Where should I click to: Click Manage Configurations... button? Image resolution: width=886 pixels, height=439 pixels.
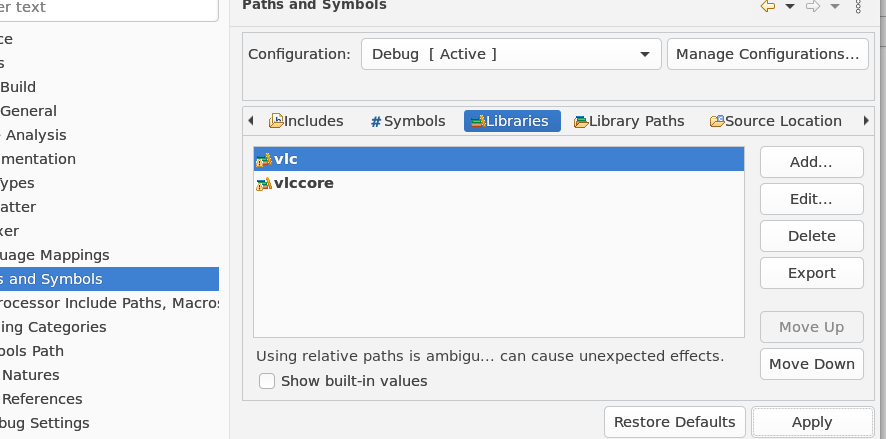(767, 54)
